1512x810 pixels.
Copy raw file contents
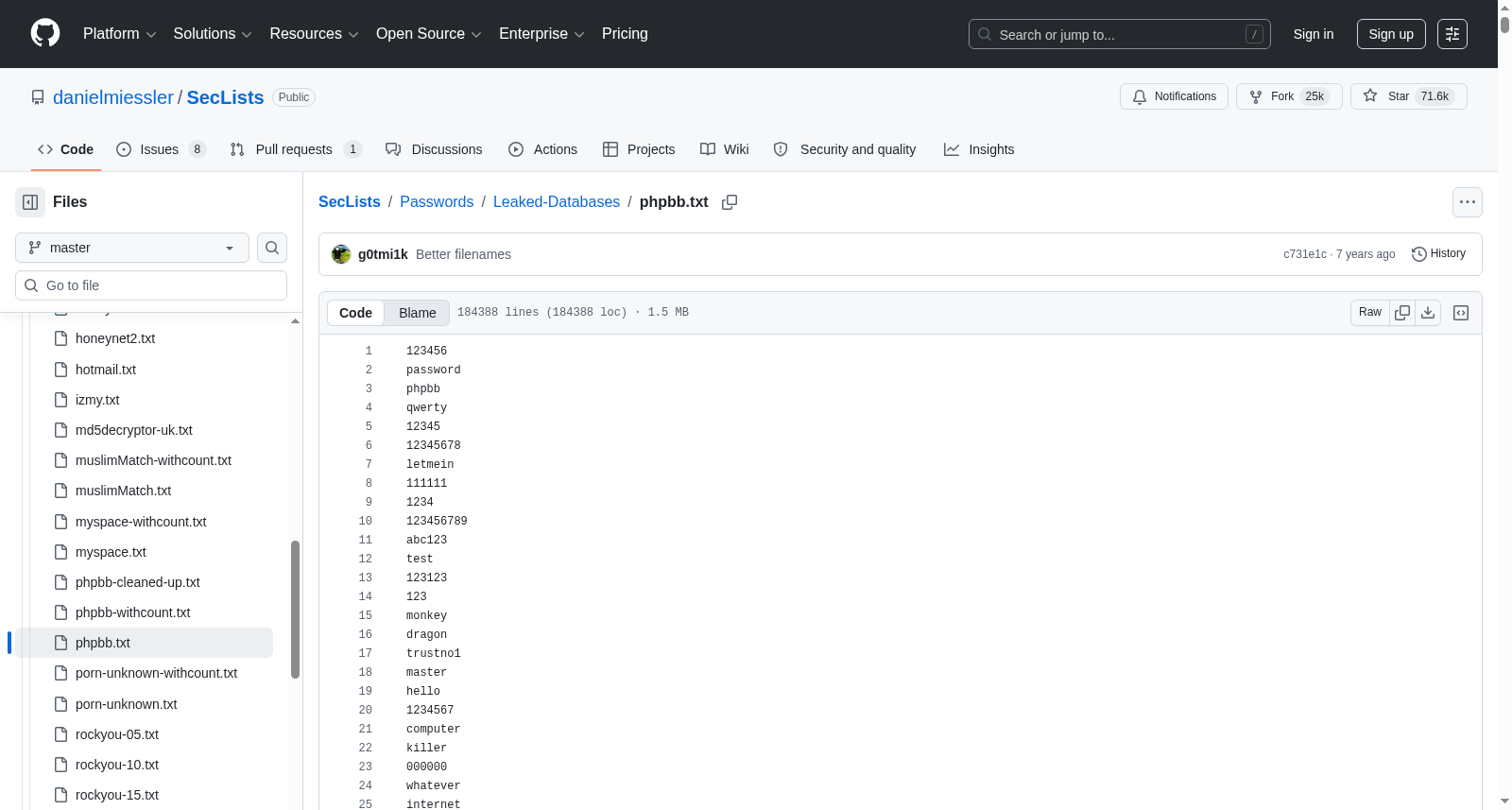coord(1402,313)
